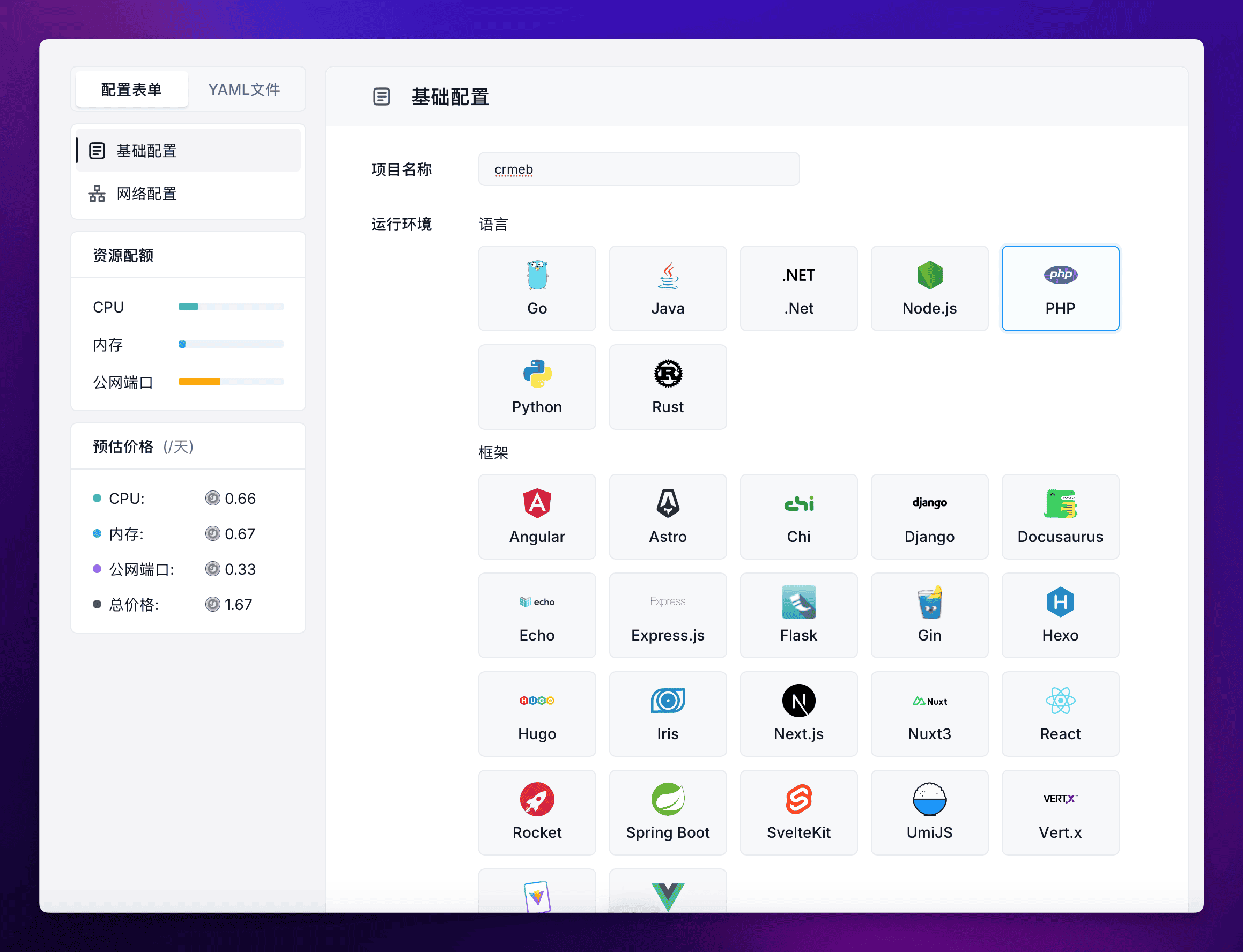Click the CPU price value 0.66
1243x952 pixels.
click(x=240, y=498)
